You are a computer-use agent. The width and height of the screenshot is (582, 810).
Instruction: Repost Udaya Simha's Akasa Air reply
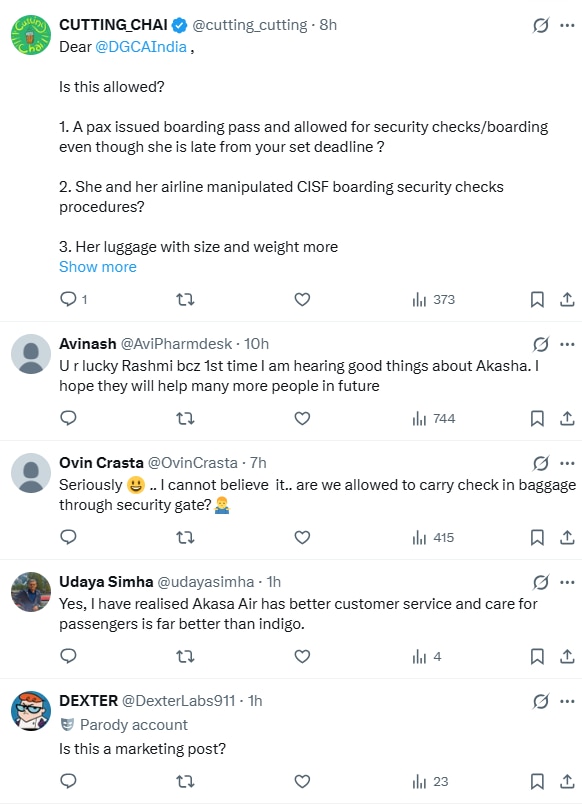pyautogui.click(x=185, y=656)
